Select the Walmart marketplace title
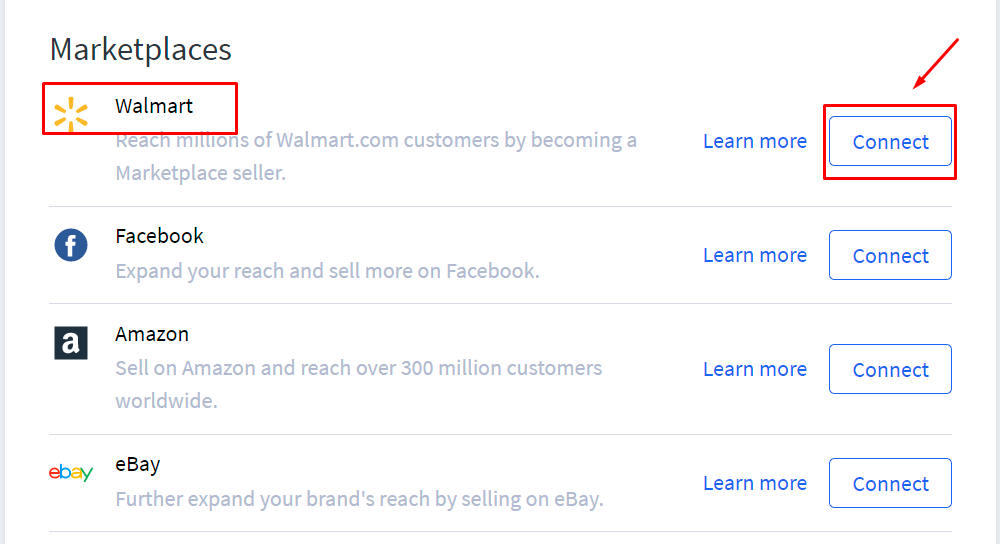This screenshot has height=544, width=1000. [154, 106]
